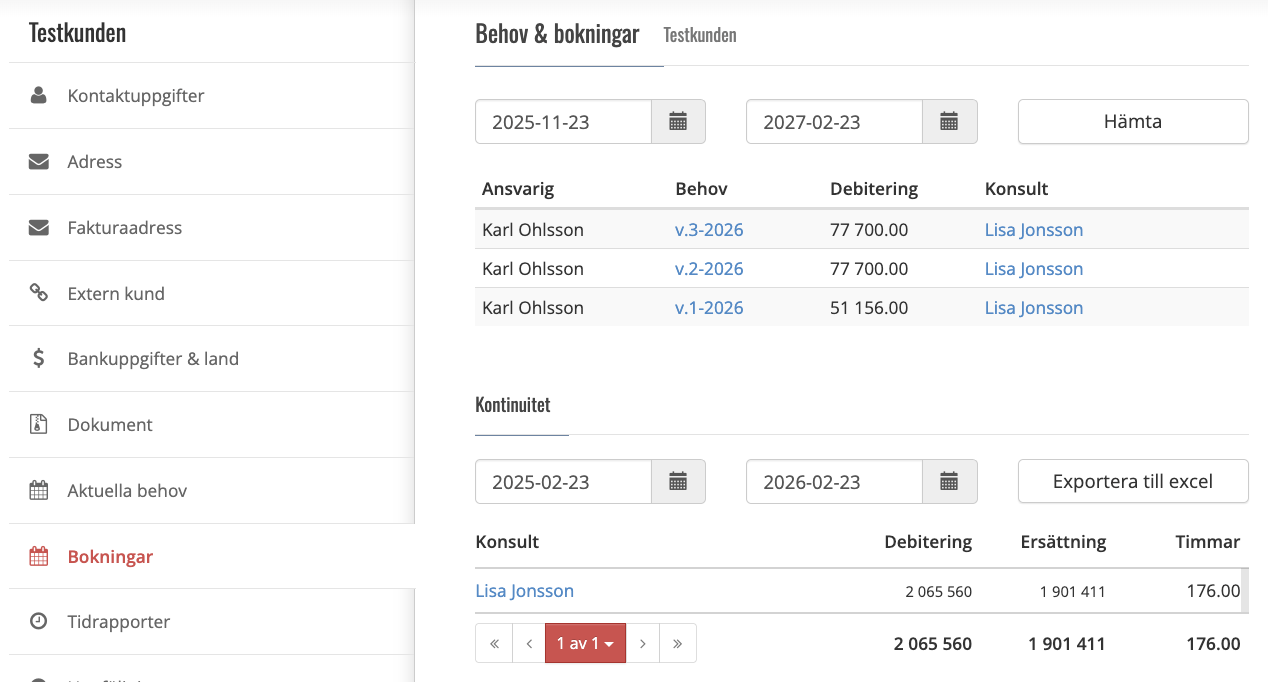
Task: Open the v.3-2026 behov link
Action: [x=709, y=230]
